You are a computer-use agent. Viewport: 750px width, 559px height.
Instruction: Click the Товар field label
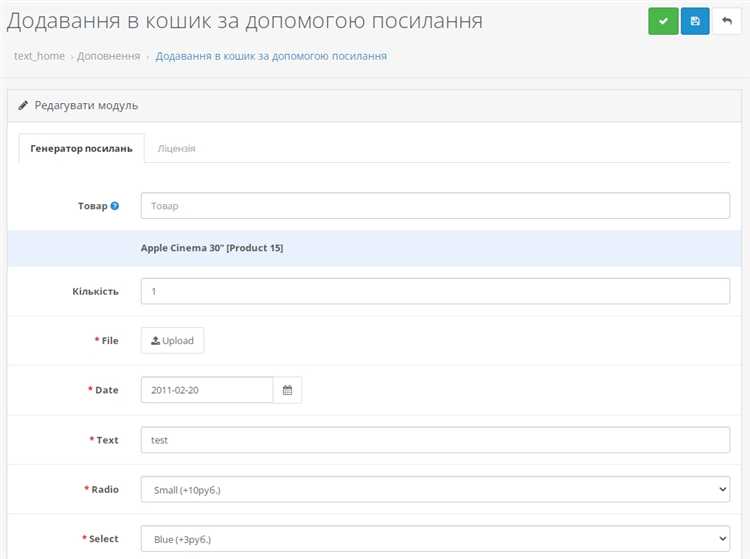click(x=92, y=206)
